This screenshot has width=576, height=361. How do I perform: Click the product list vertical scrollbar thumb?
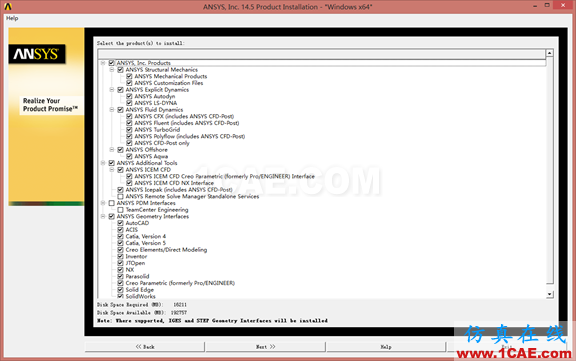click(550, 170)
